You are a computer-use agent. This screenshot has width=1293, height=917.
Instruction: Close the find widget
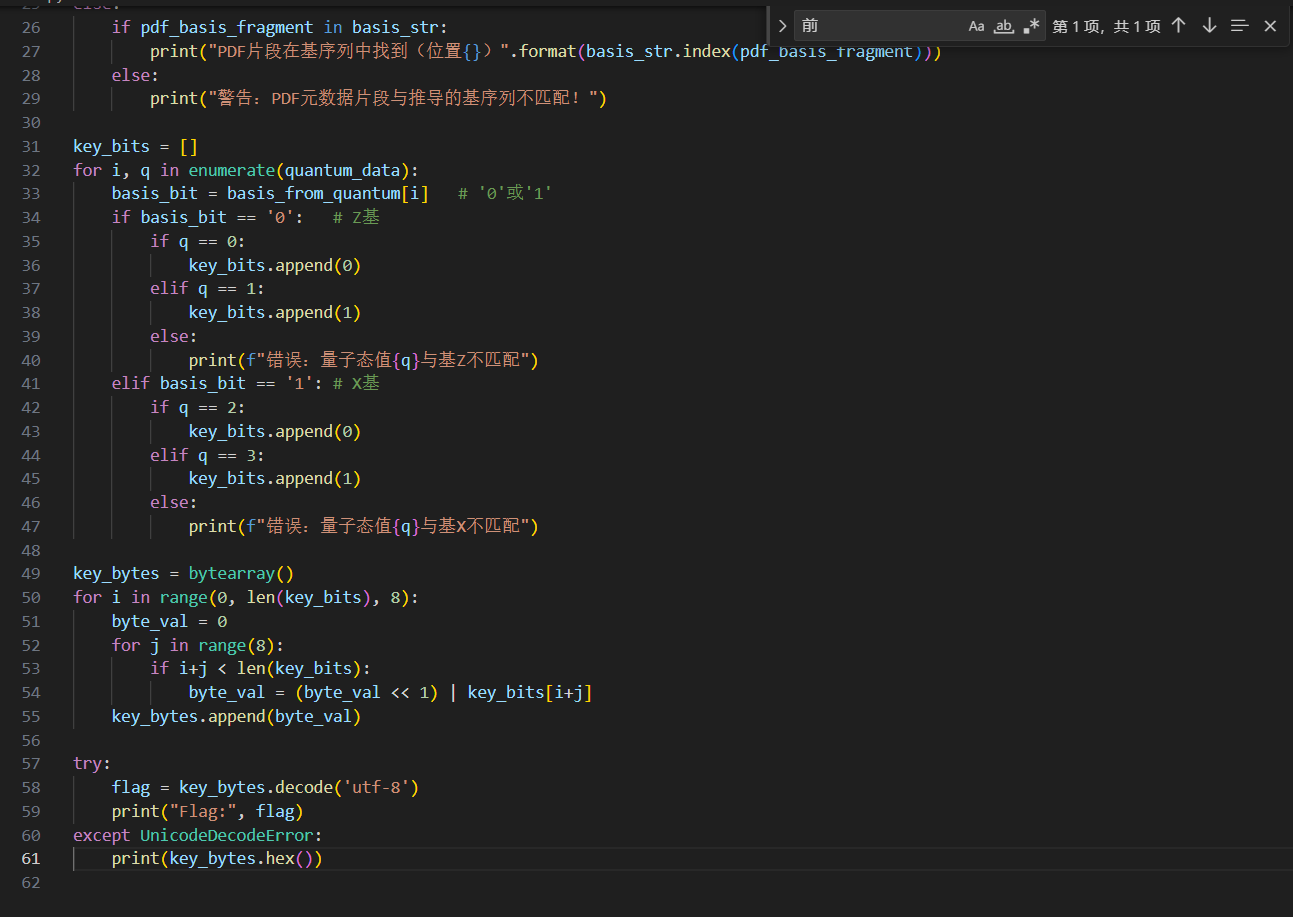1270,26
